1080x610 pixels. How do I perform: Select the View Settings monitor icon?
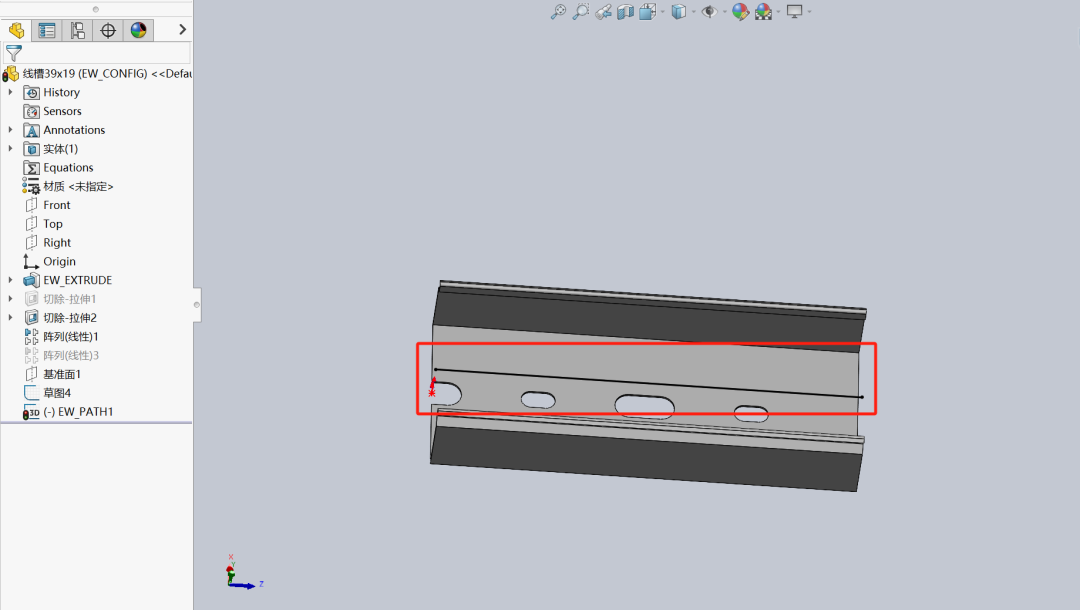coord(793,11)
